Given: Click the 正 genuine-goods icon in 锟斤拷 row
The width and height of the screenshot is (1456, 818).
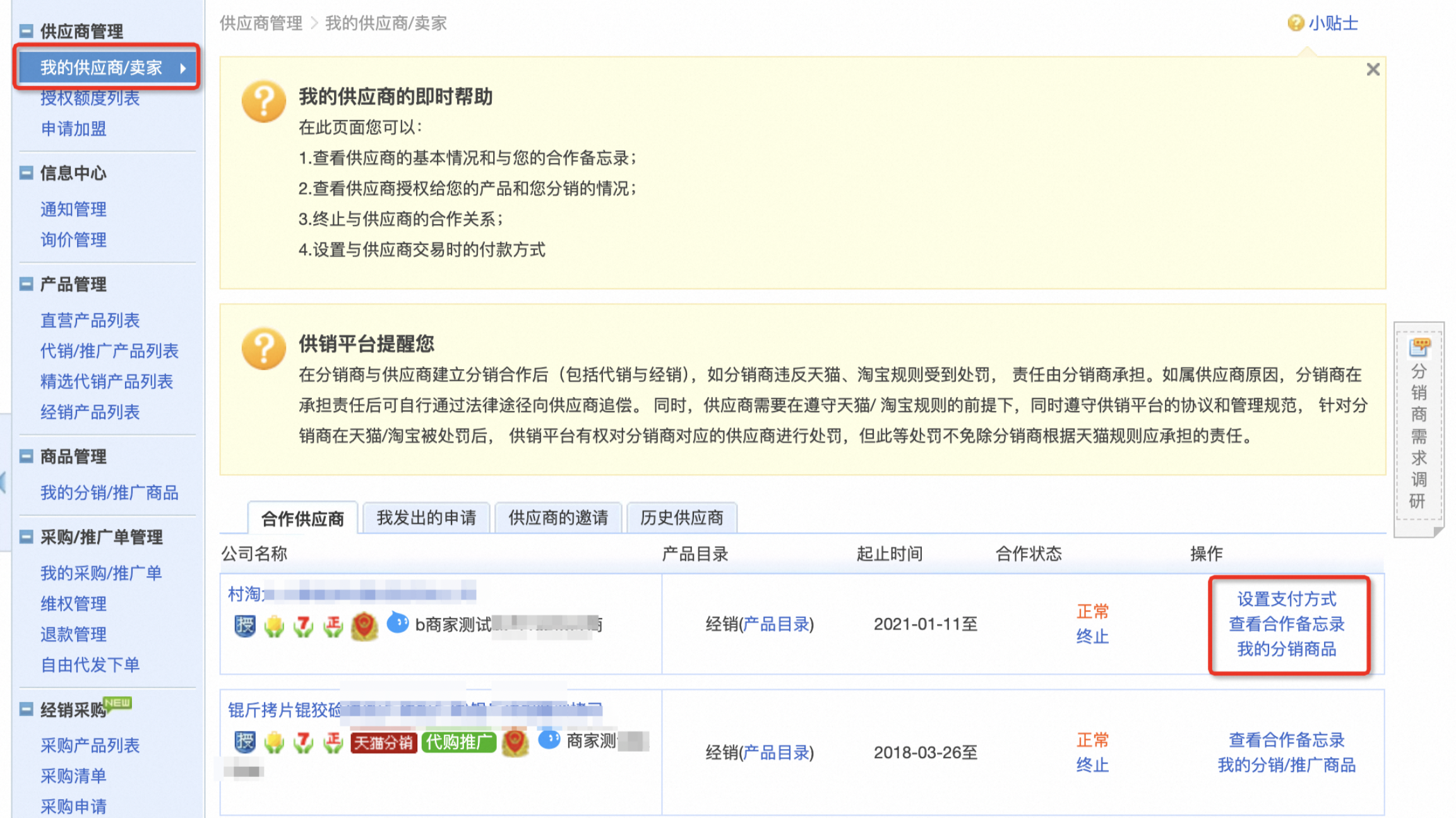Looking at the screenshot, I should click(x=333, y=742).
